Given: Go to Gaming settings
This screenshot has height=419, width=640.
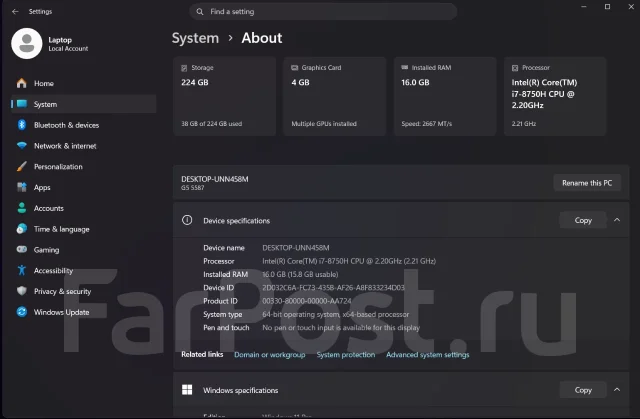Looking at the screenshot, I should pos(84,250).
